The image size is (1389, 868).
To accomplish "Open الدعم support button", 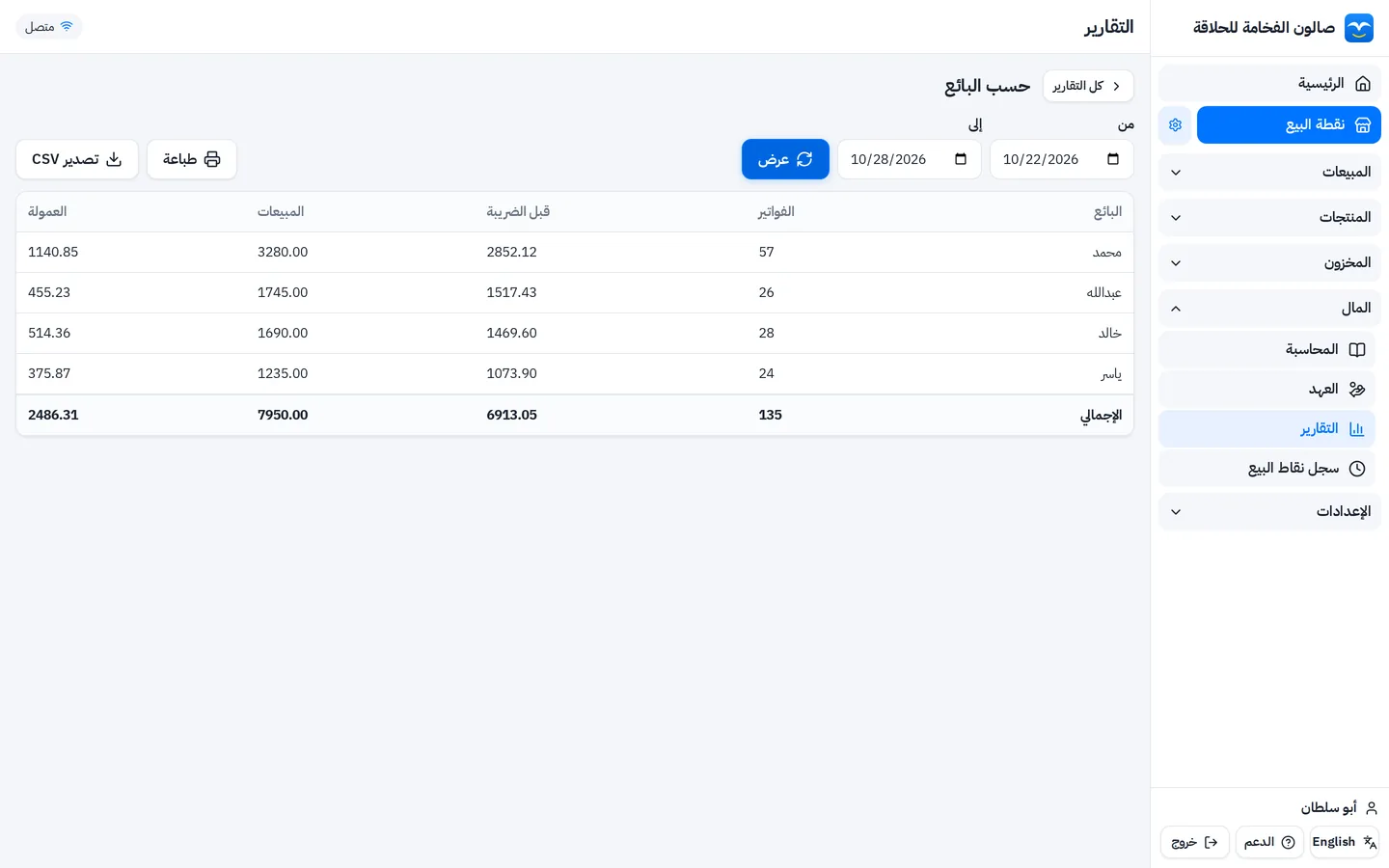I will (1269, 842).
